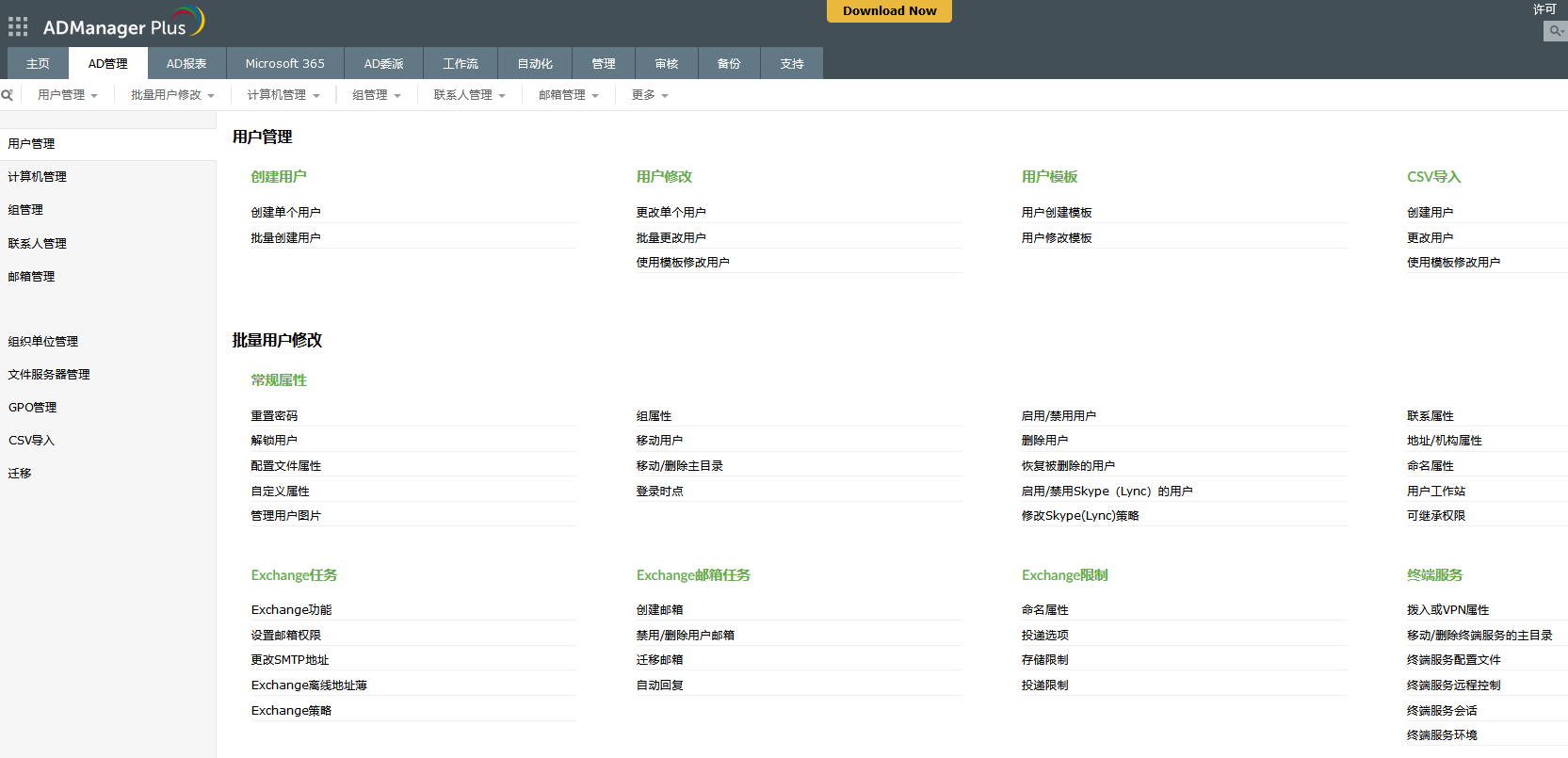This screenshot has width=1568, height=758.
Task: Expand the 用户管理 dropdown in sub-navigation
Action: click(x=67, y=95)
